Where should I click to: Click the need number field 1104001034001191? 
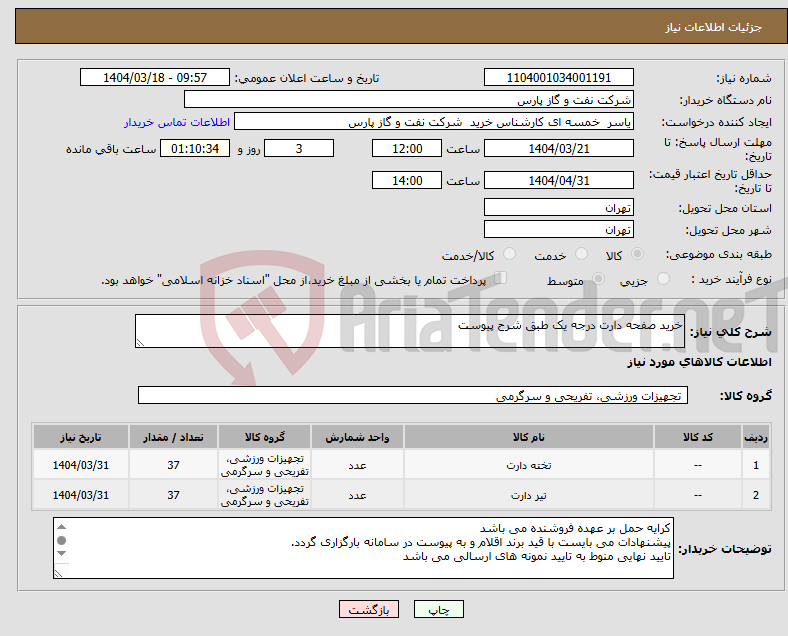pos(558,77)
